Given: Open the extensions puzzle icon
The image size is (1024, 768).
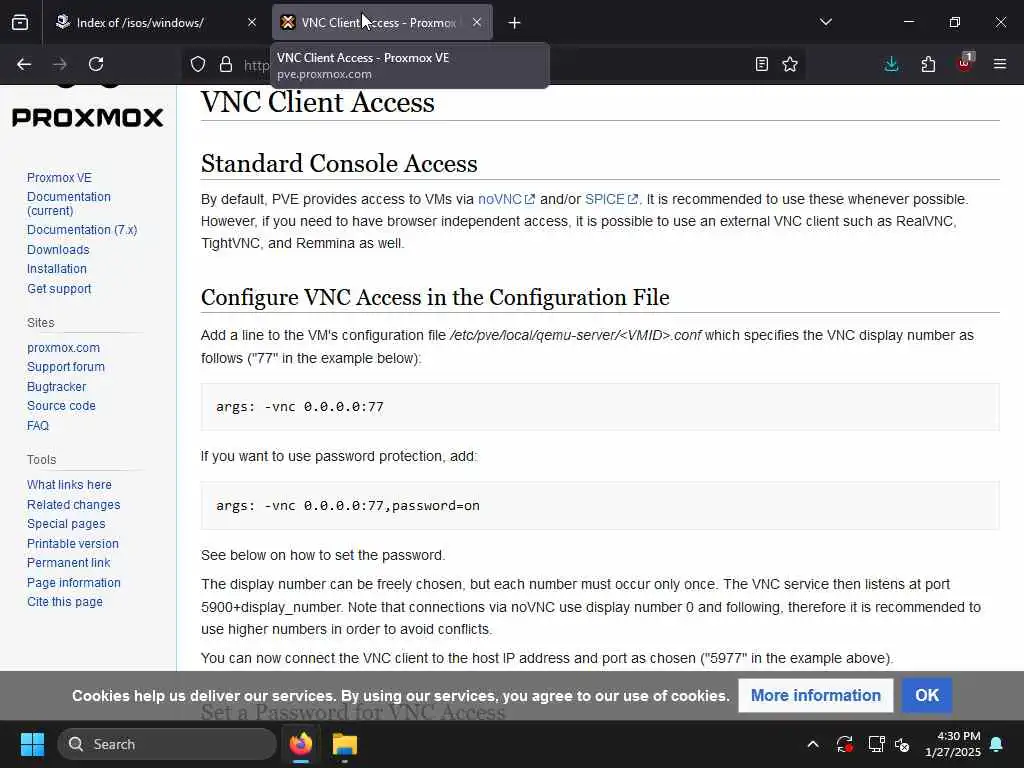Looking at the screenshot, I should tap(928, 64).
